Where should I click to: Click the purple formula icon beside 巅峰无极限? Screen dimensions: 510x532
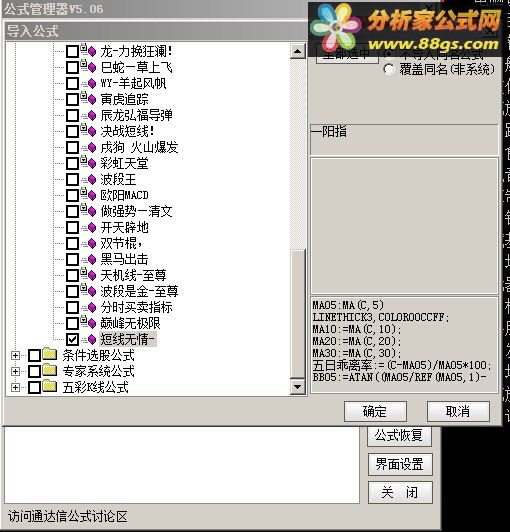92,323
